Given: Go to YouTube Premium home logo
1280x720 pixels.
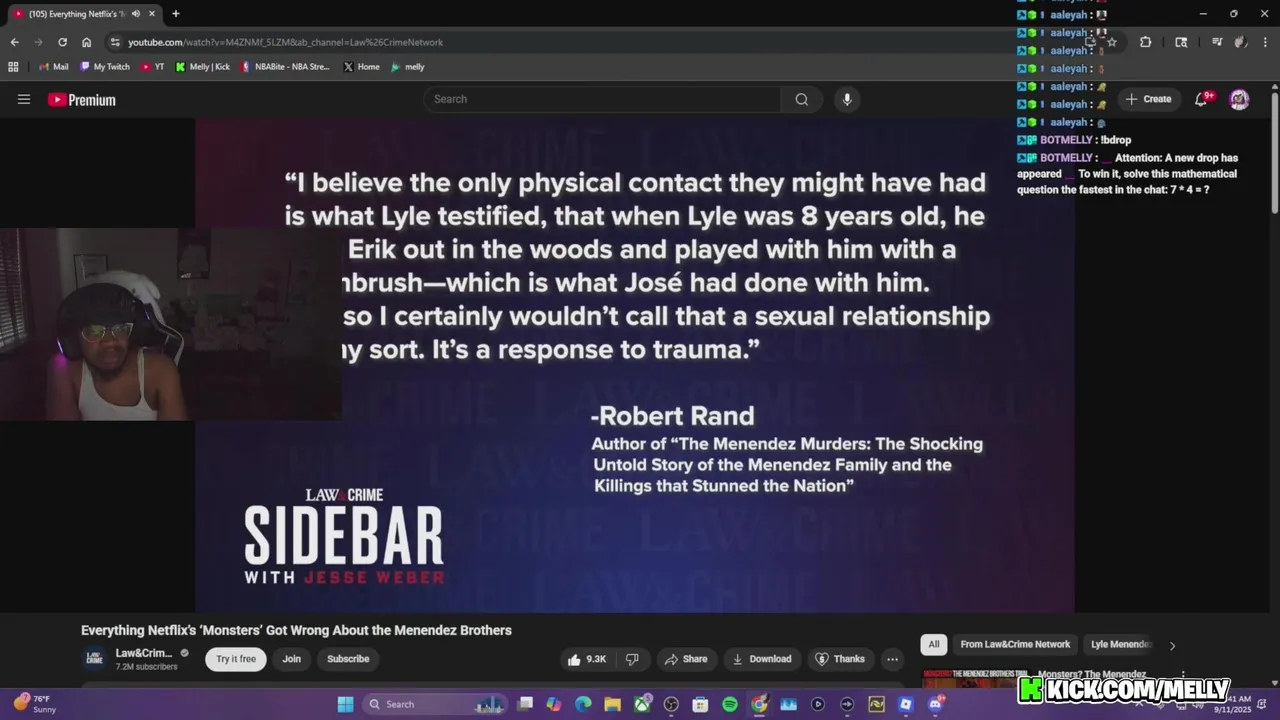Looking at the screenshot, I should coord(82,100).
